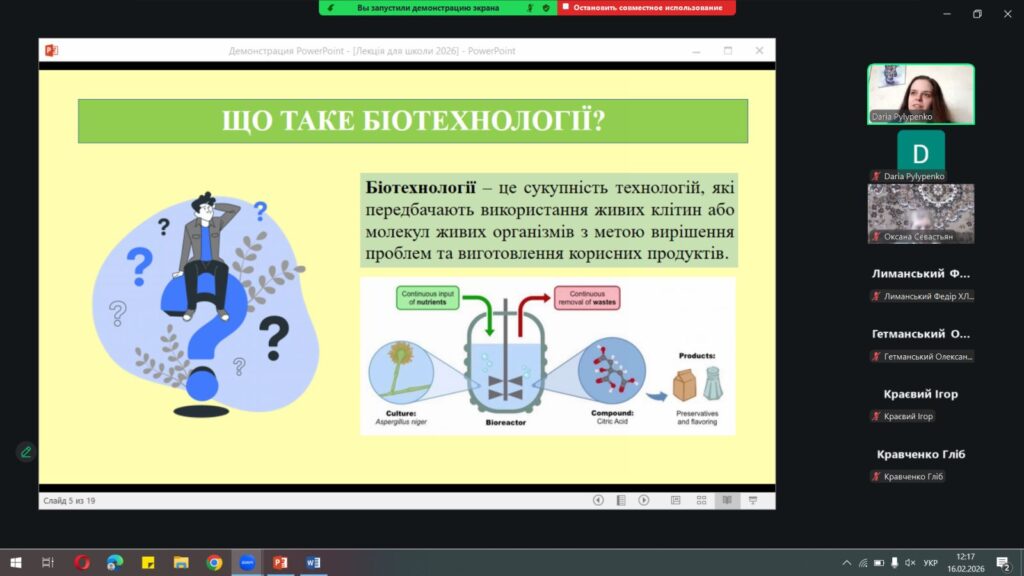Open the notifications center on taskbar
Image resolution: width=1024 pixels, height=576 pixels.
coord(1004,562)
